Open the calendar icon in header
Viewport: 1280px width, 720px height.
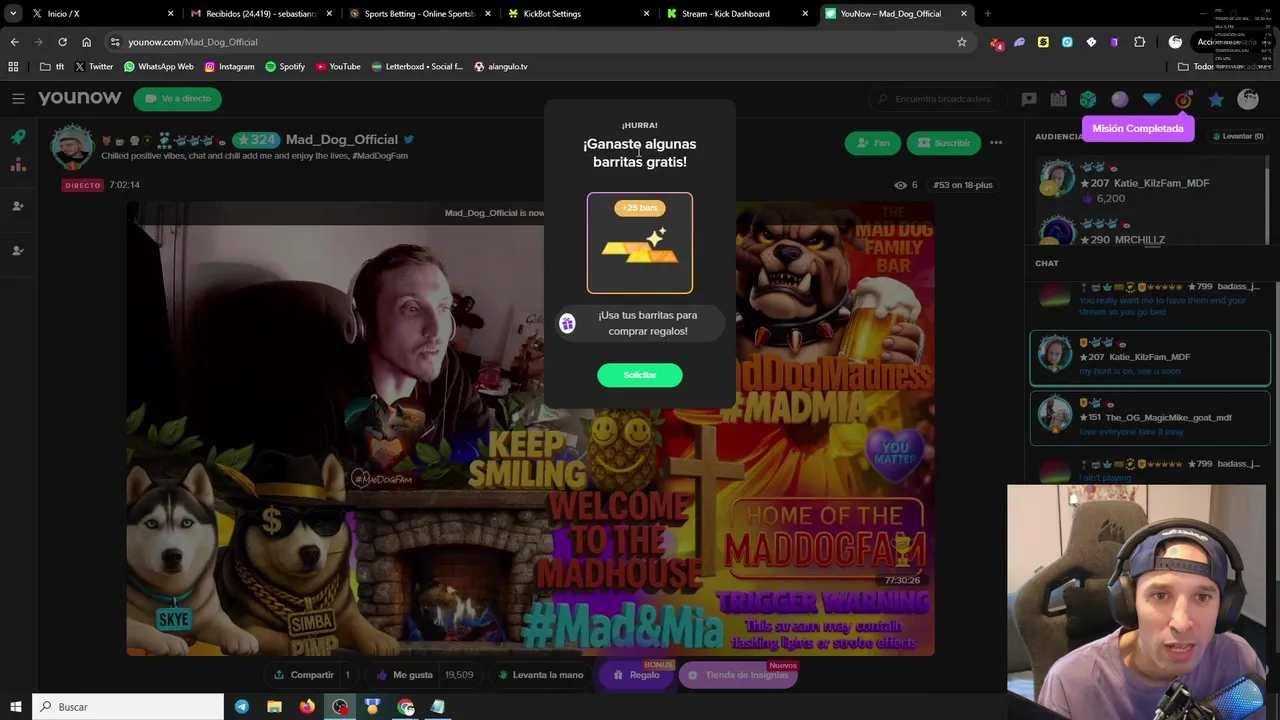click(1058, 99)
